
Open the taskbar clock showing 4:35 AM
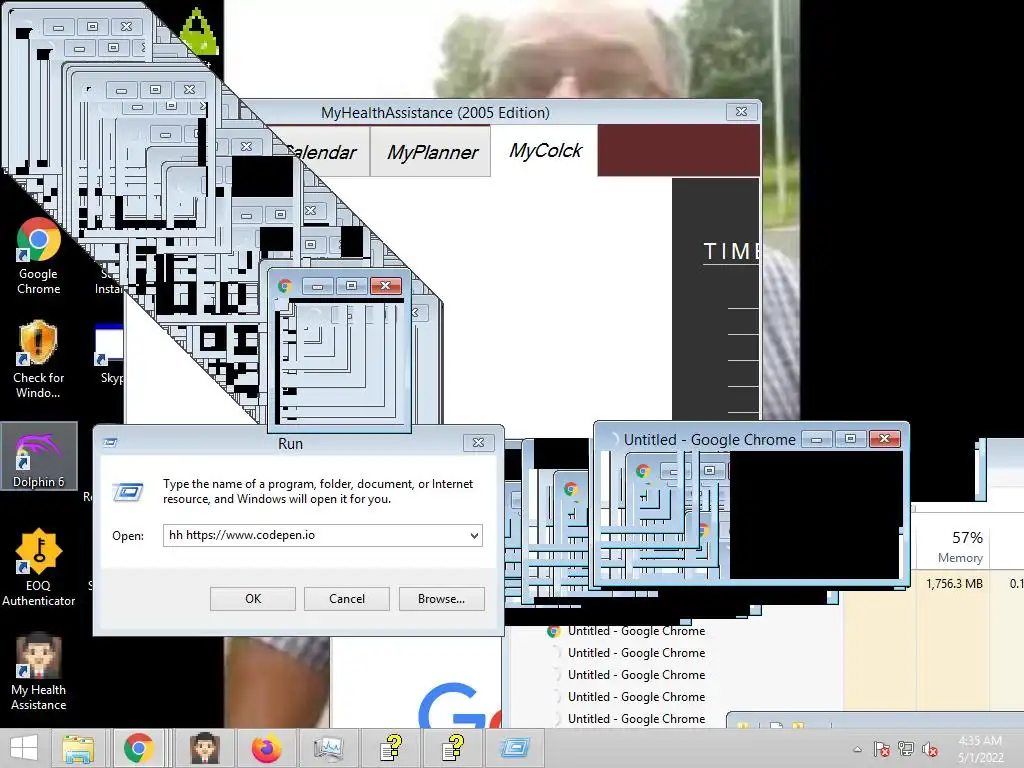click(980, 749)
